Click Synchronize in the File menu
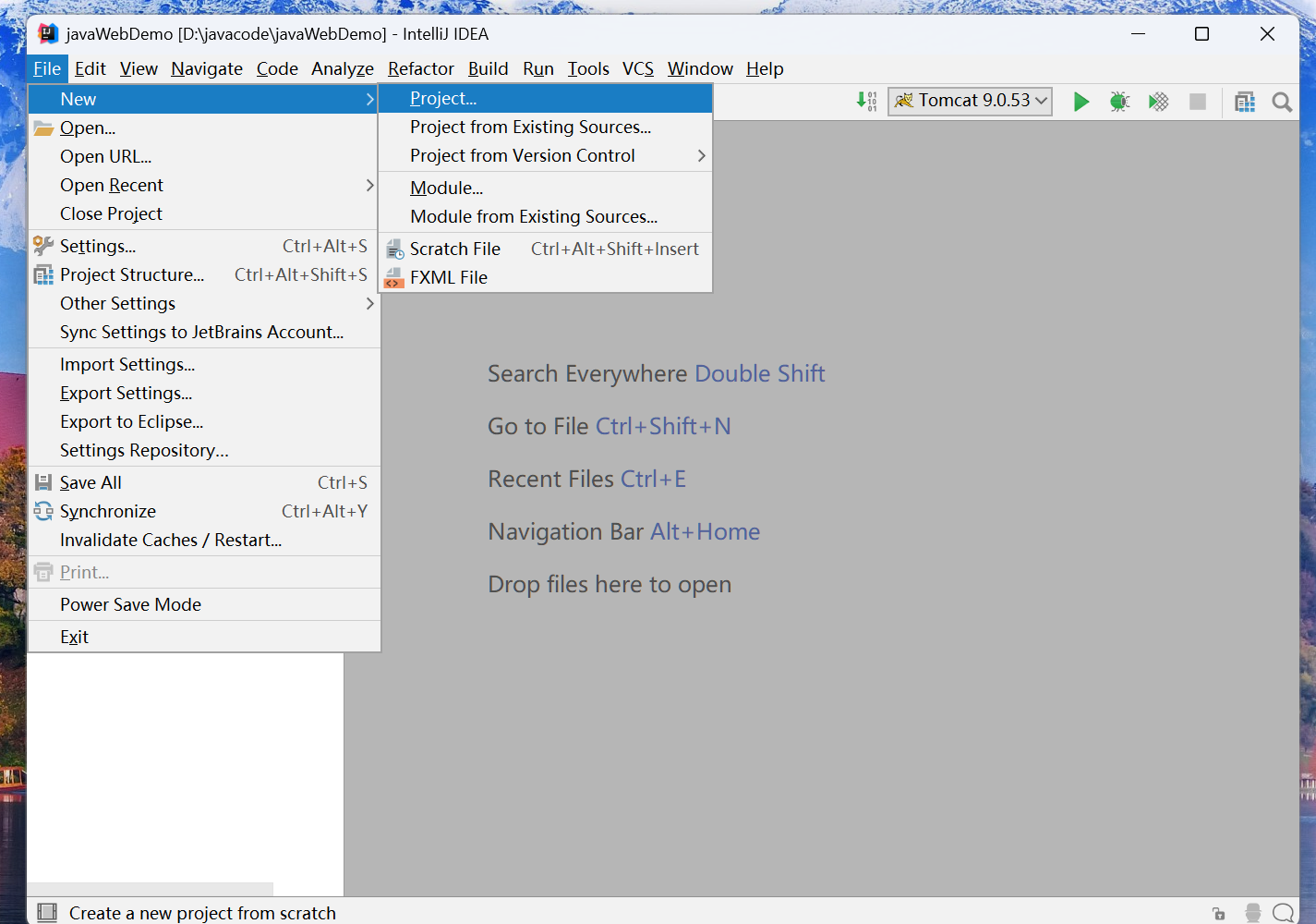This screenshot has height=924, width=1316. (x=204, y=511)
